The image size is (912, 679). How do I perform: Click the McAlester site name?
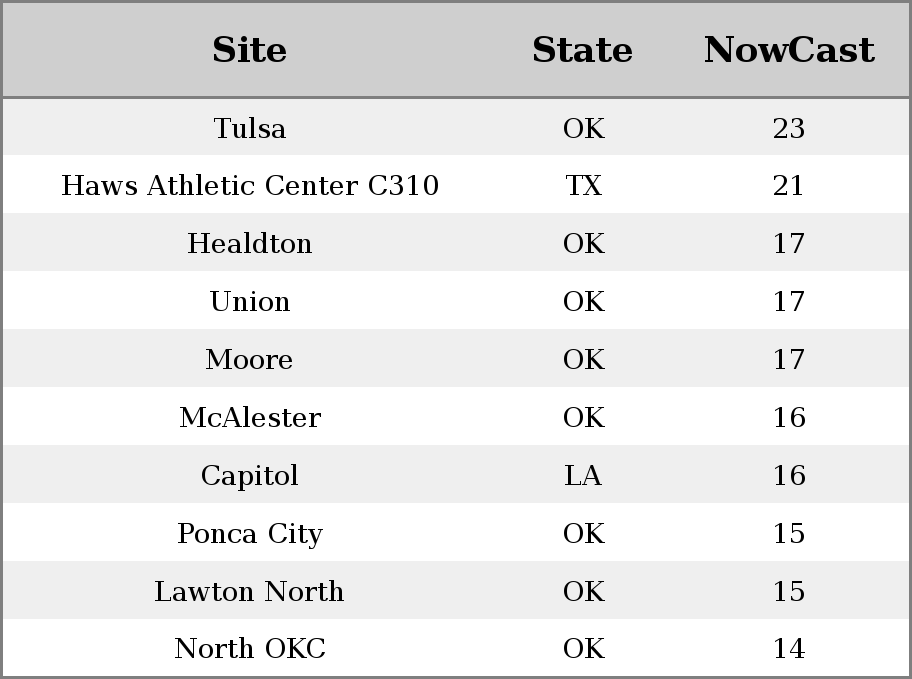(x=250, y=417)
